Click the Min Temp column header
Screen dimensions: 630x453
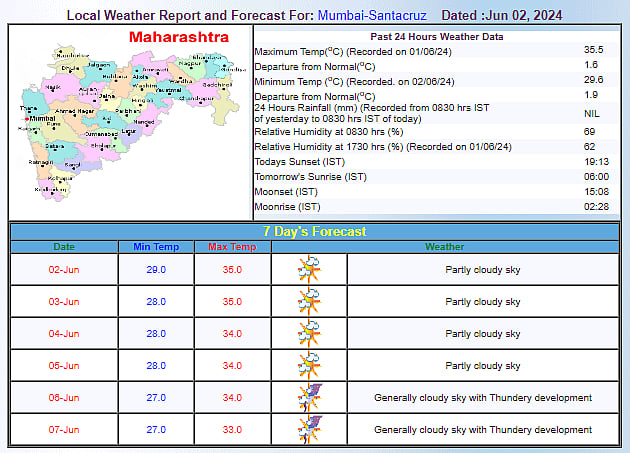click(156, 246)
